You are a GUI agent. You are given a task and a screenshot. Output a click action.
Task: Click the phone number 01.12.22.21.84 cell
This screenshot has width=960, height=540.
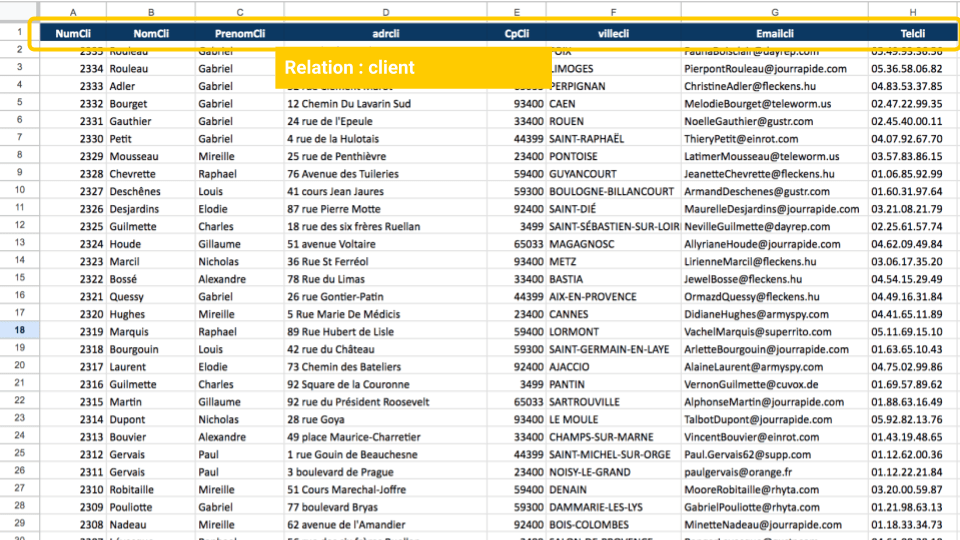906,472
